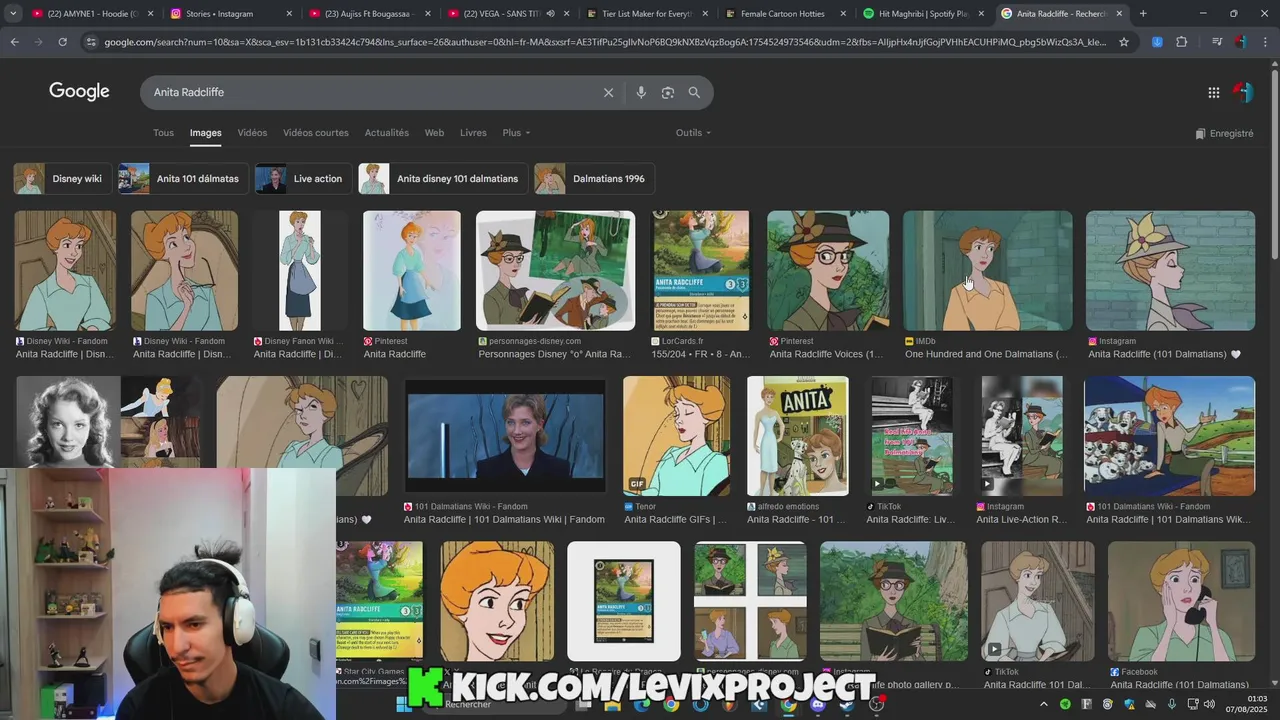Clear the search box with the X icon

(608, 92)
